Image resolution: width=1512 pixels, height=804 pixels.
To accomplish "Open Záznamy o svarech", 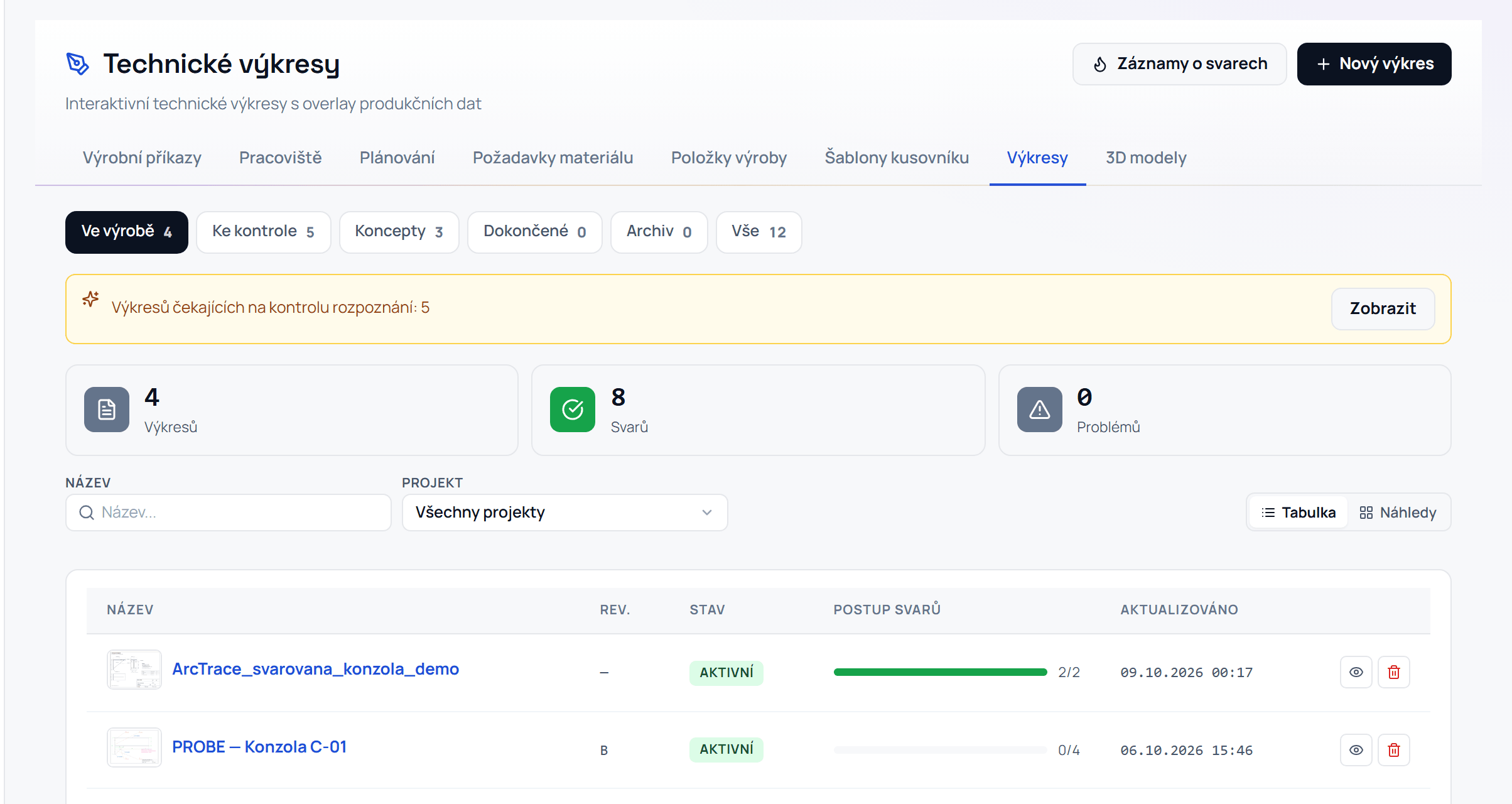I will (x=1179, y=63).
